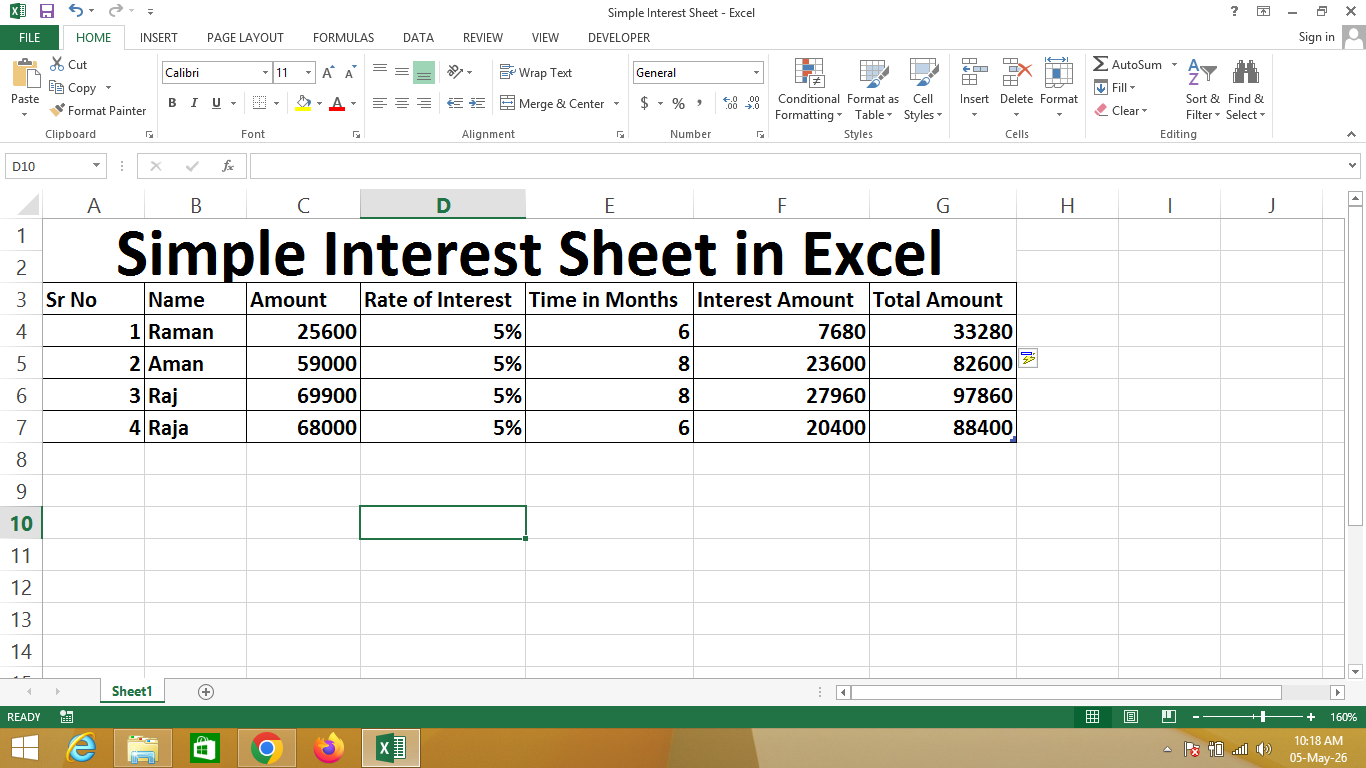This screenshot has width=1366, height=768.
Task: Open Sort & Filter options
Action: [1202, 89]
